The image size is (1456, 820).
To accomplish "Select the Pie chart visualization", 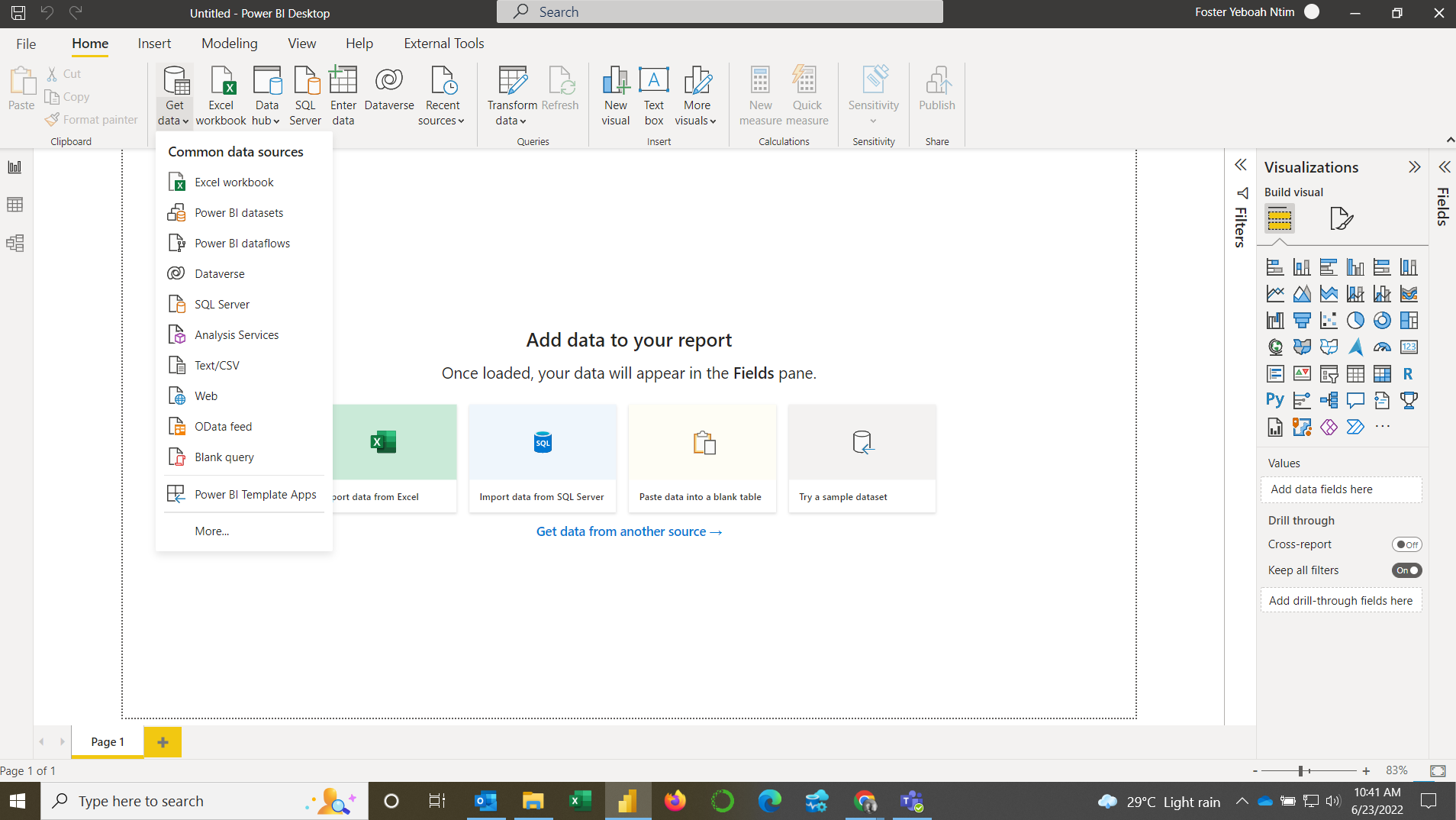I will coord(1354,320).
